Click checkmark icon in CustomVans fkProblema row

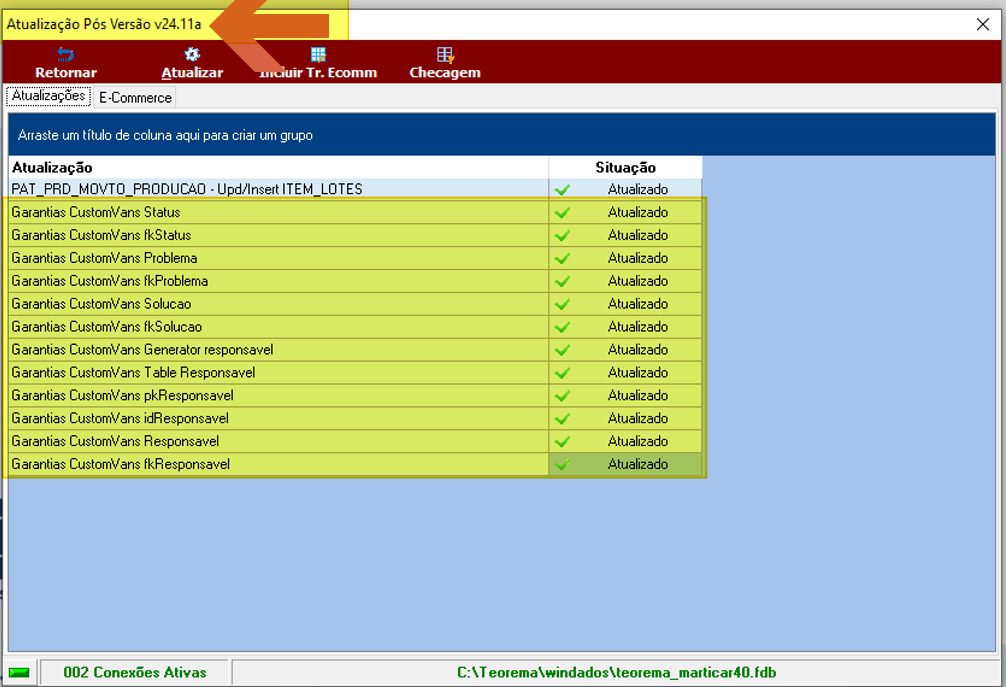coord(563,282)
